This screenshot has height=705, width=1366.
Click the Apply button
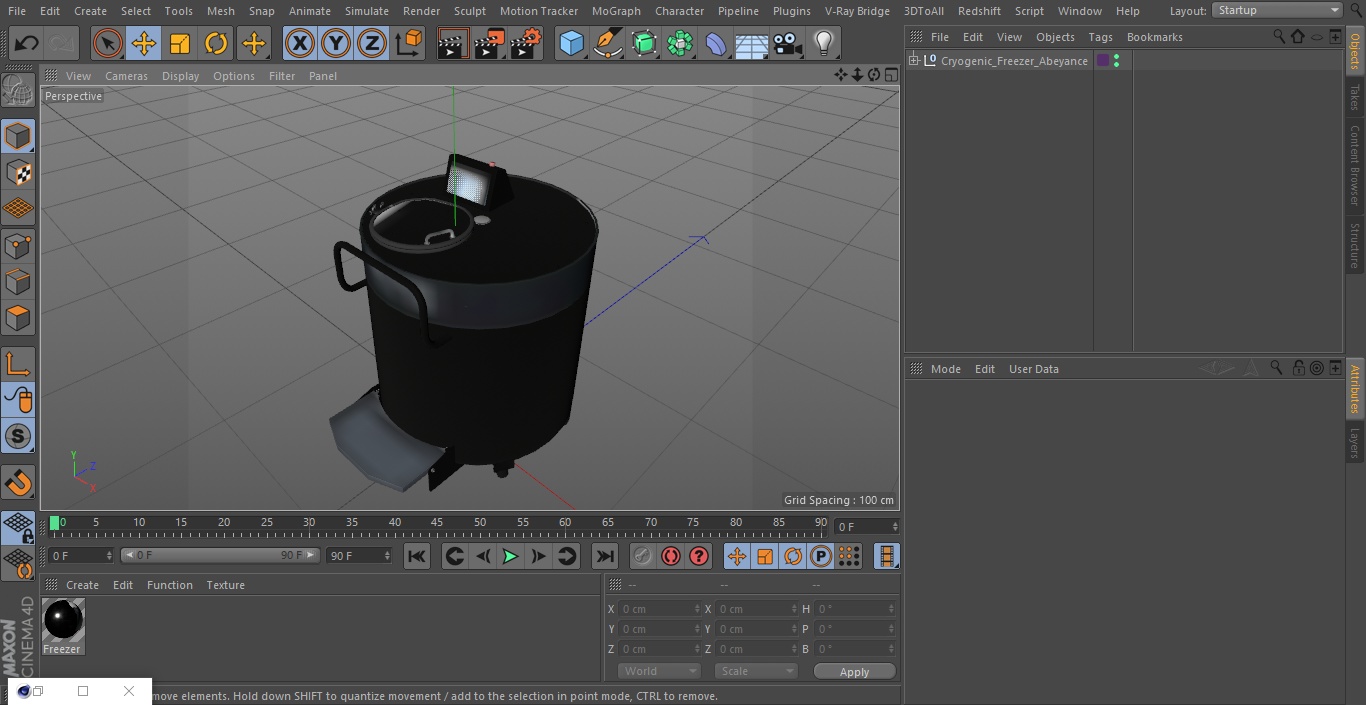[854, 671]
